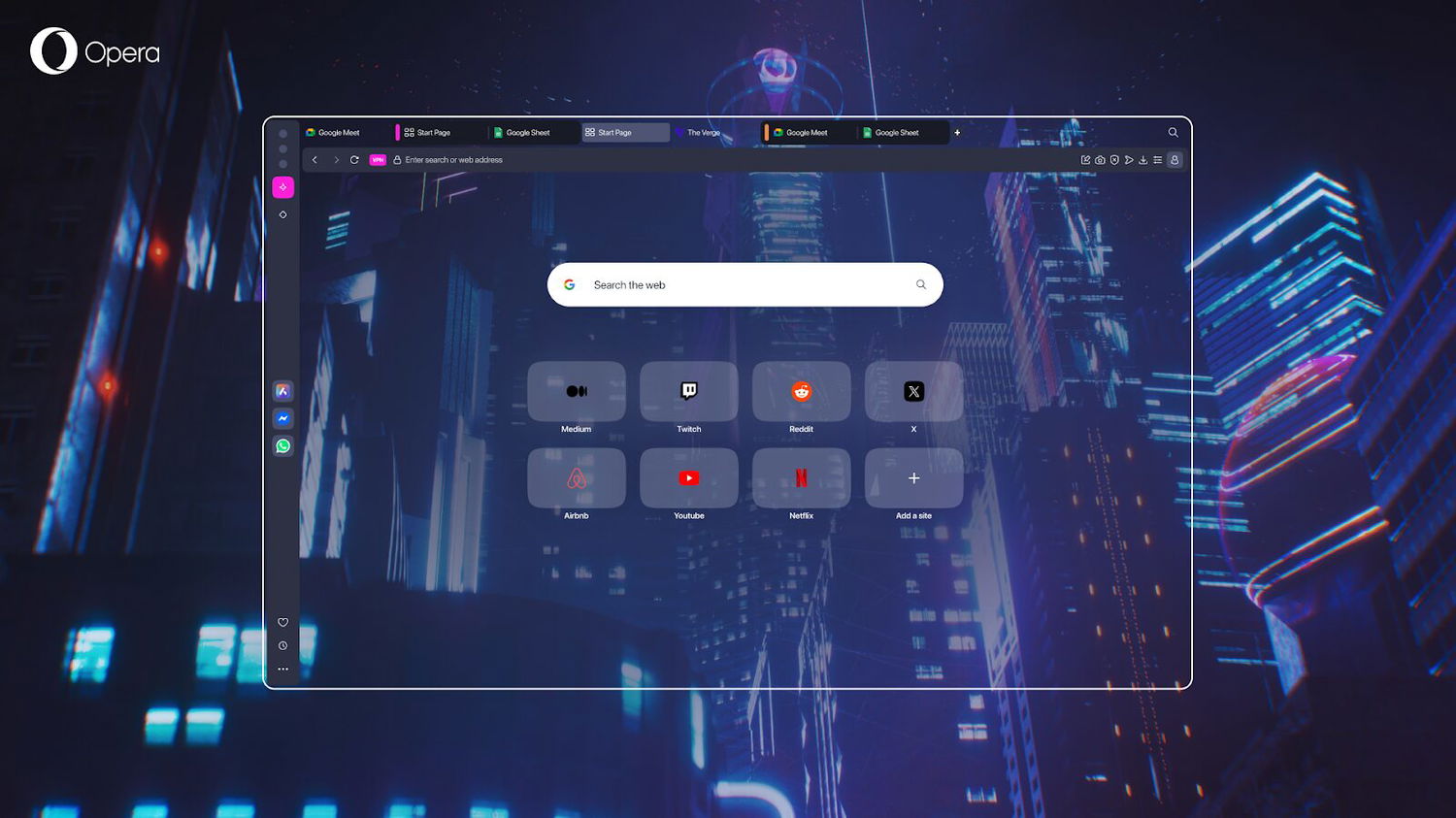Toggle the pink VPN badge
Image resolution: width=1456 pixels, height=818 pixels.
pyautogui.click(x=378, y=160)
